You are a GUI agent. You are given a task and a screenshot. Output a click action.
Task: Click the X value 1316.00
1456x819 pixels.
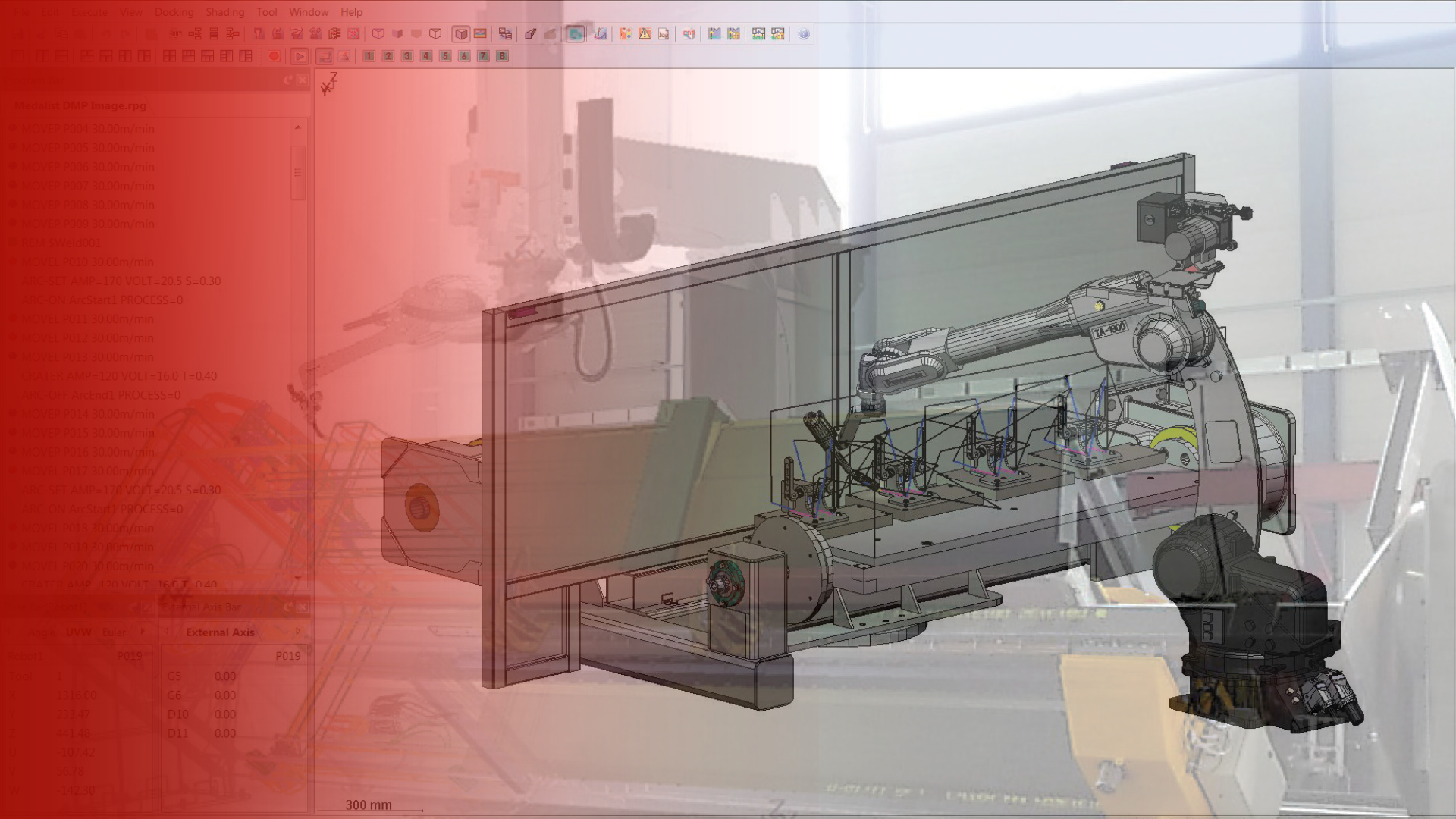(x=76, y=695)
